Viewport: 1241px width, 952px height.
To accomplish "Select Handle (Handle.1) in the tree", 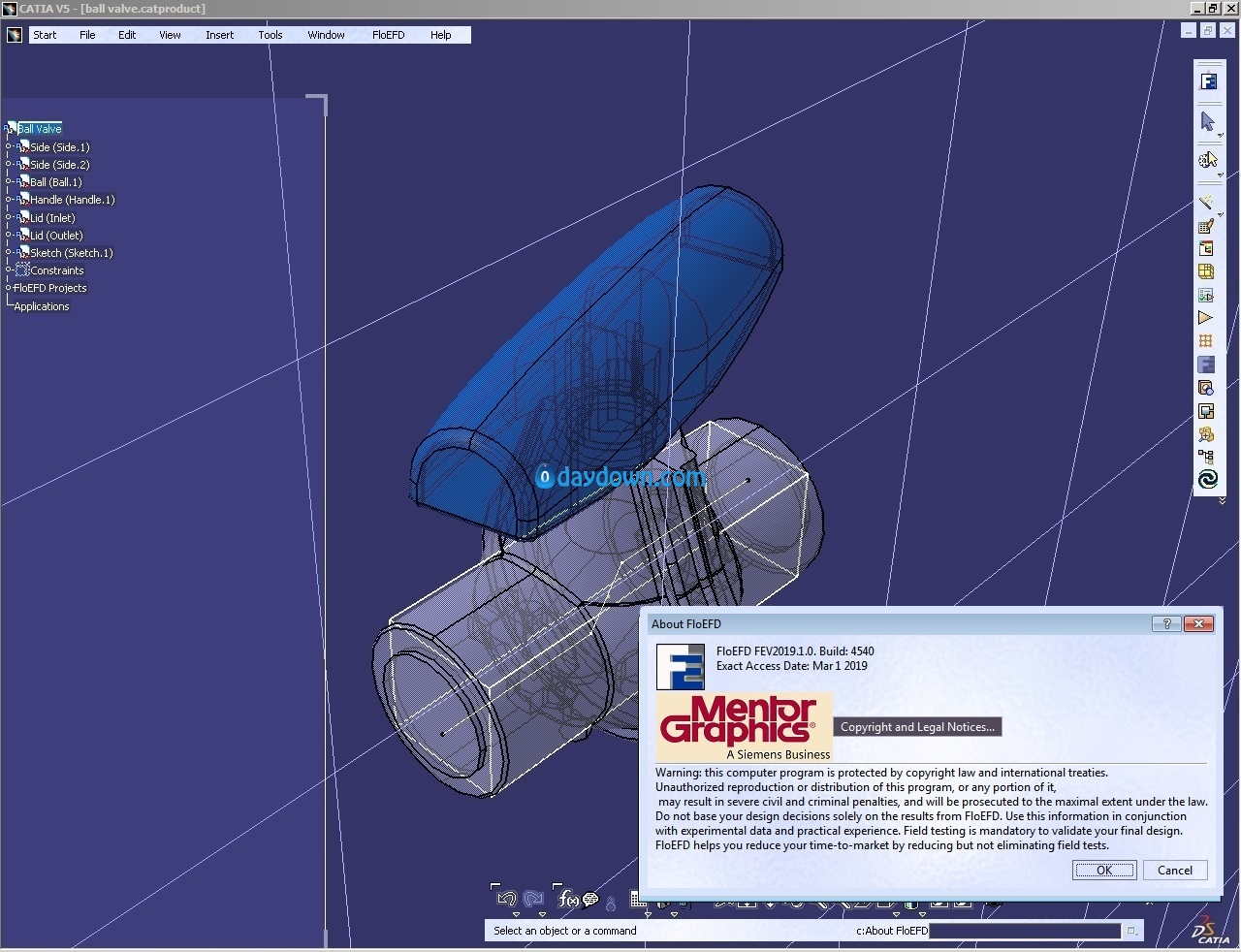I will (73, 200).
